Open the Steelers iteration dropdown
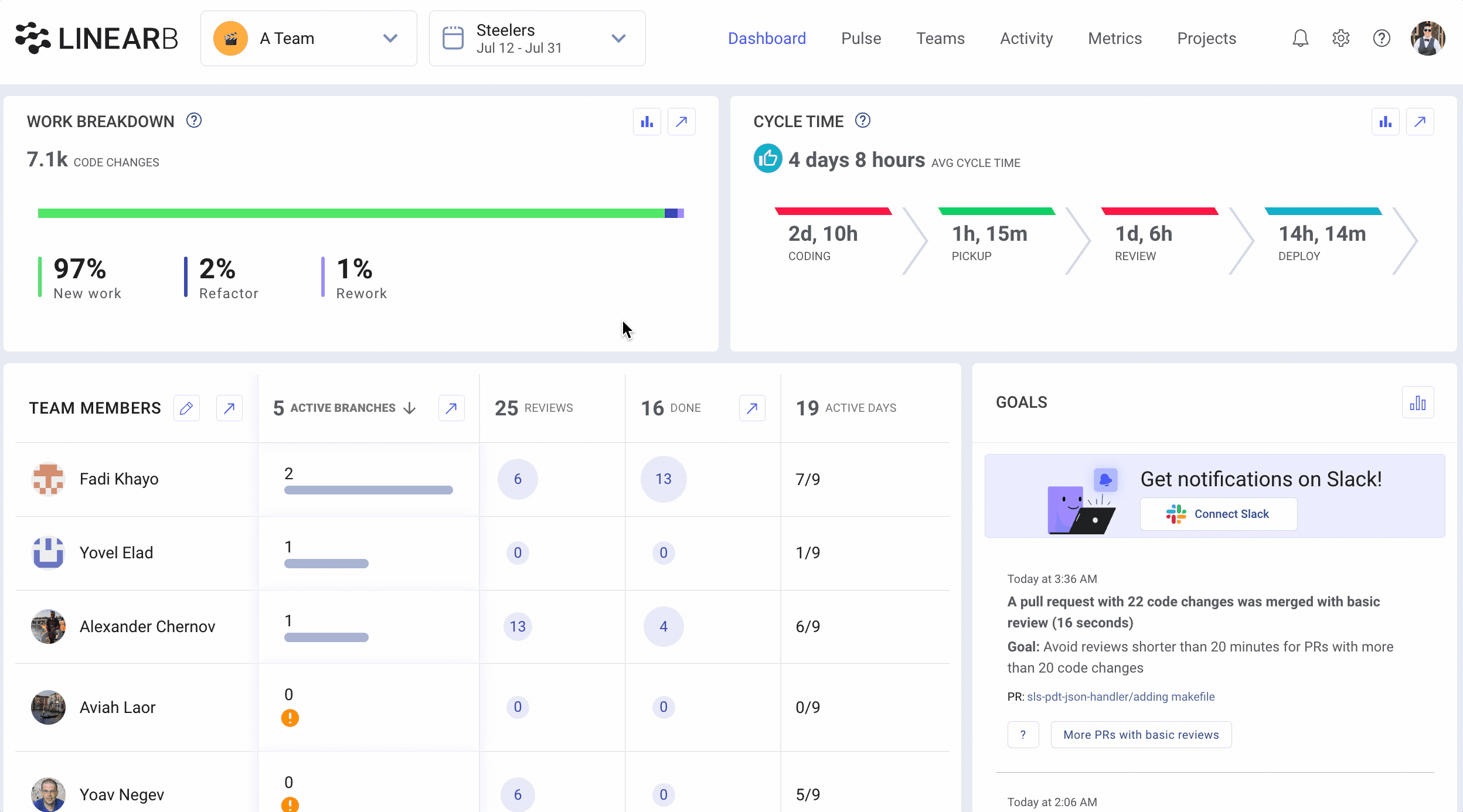The height and width of the screenshot is (812, 1463). pyautogui.click(x=537, y=39)
